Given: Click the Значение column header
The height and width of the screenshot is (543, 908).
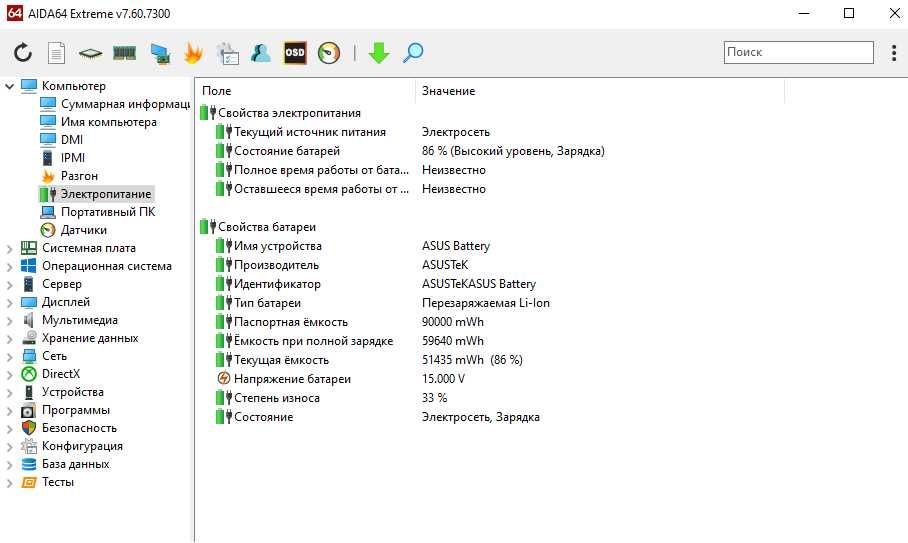Looking at the screenshot, I should [600, 91].
